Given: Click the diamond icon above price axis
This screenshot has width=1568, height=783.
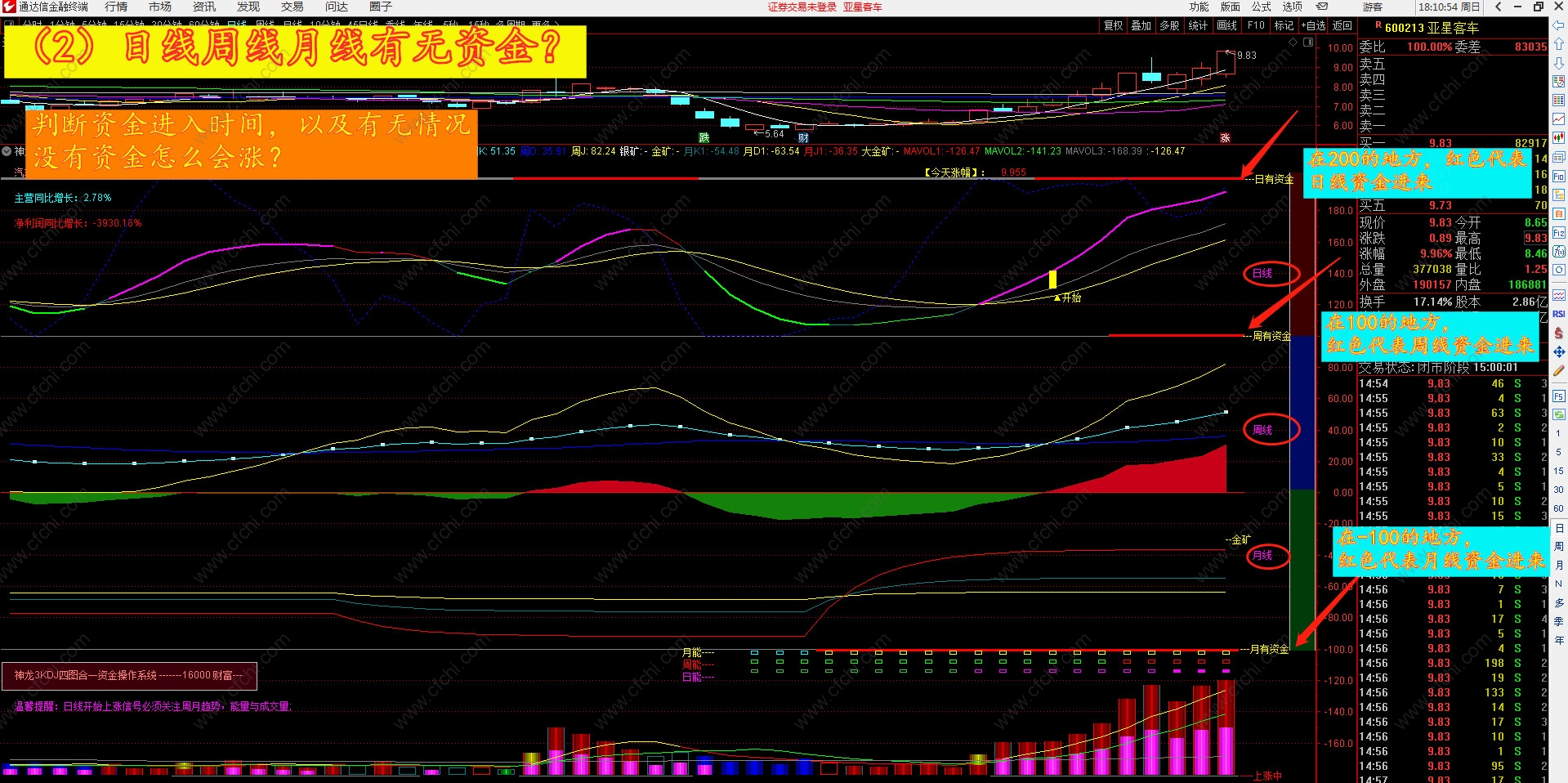Looking at the screenshot, I should pos(1293,42).
